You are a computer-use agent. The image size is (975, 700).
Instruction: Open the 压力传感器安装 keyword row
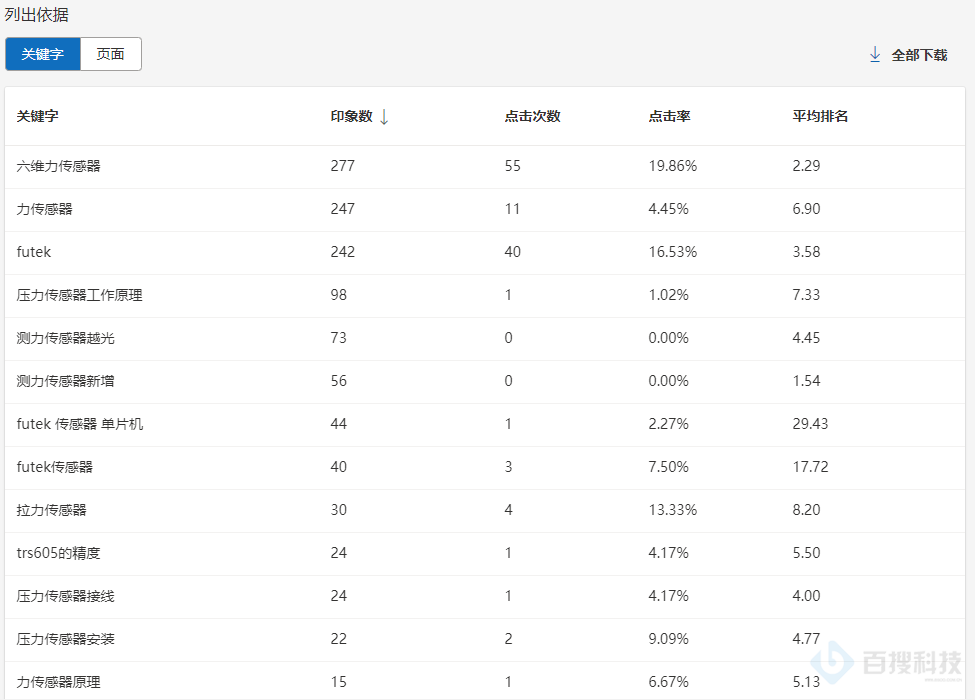click(66, 639)
